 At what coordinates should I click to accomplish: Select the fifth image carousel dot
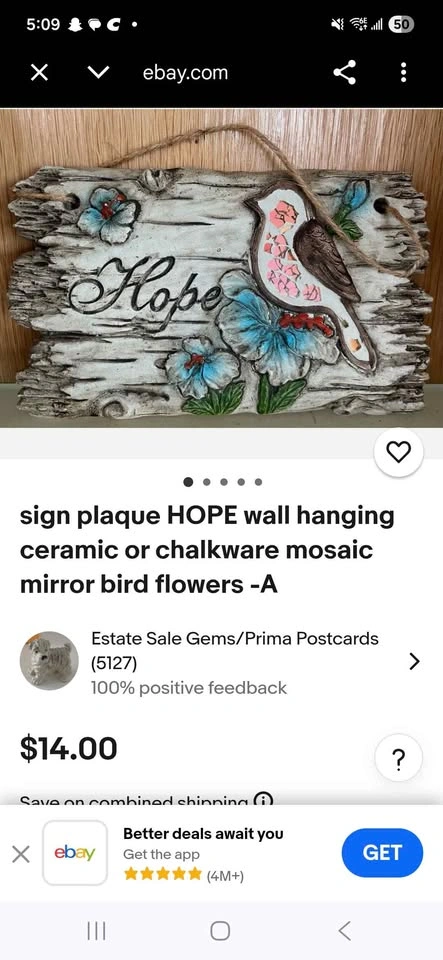258,482
